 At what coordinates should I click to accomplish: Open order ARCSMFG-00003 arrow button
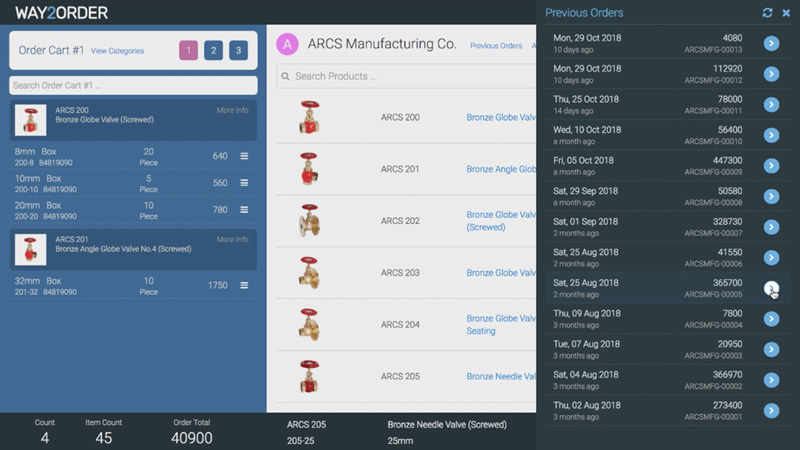pos(771,349)
